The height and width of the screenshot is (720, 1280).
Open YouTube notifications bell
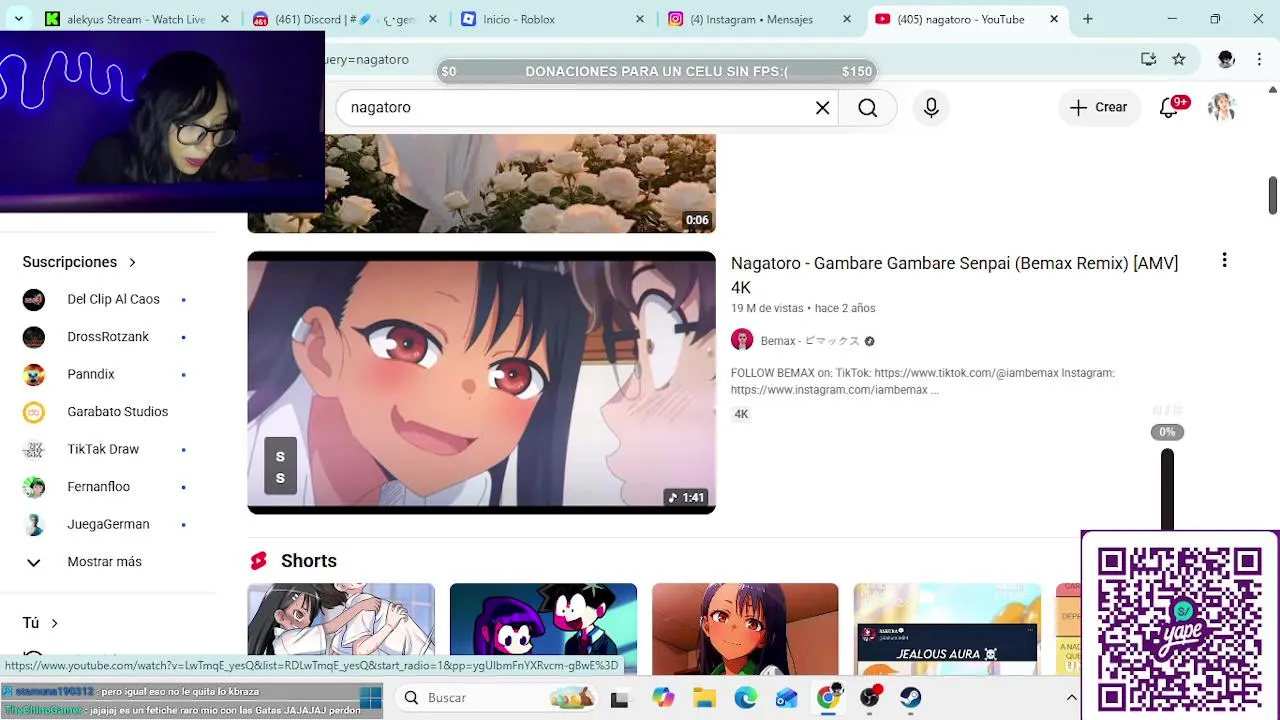click(1168, 108)
